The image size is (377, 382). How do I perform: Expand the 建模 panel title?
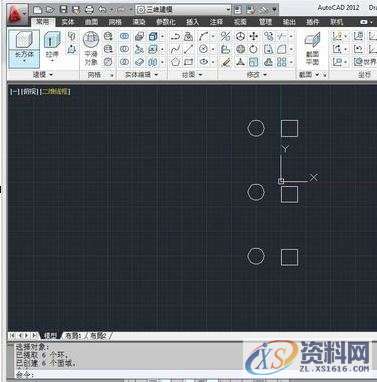pyautogui.click(x=43, y=75)
